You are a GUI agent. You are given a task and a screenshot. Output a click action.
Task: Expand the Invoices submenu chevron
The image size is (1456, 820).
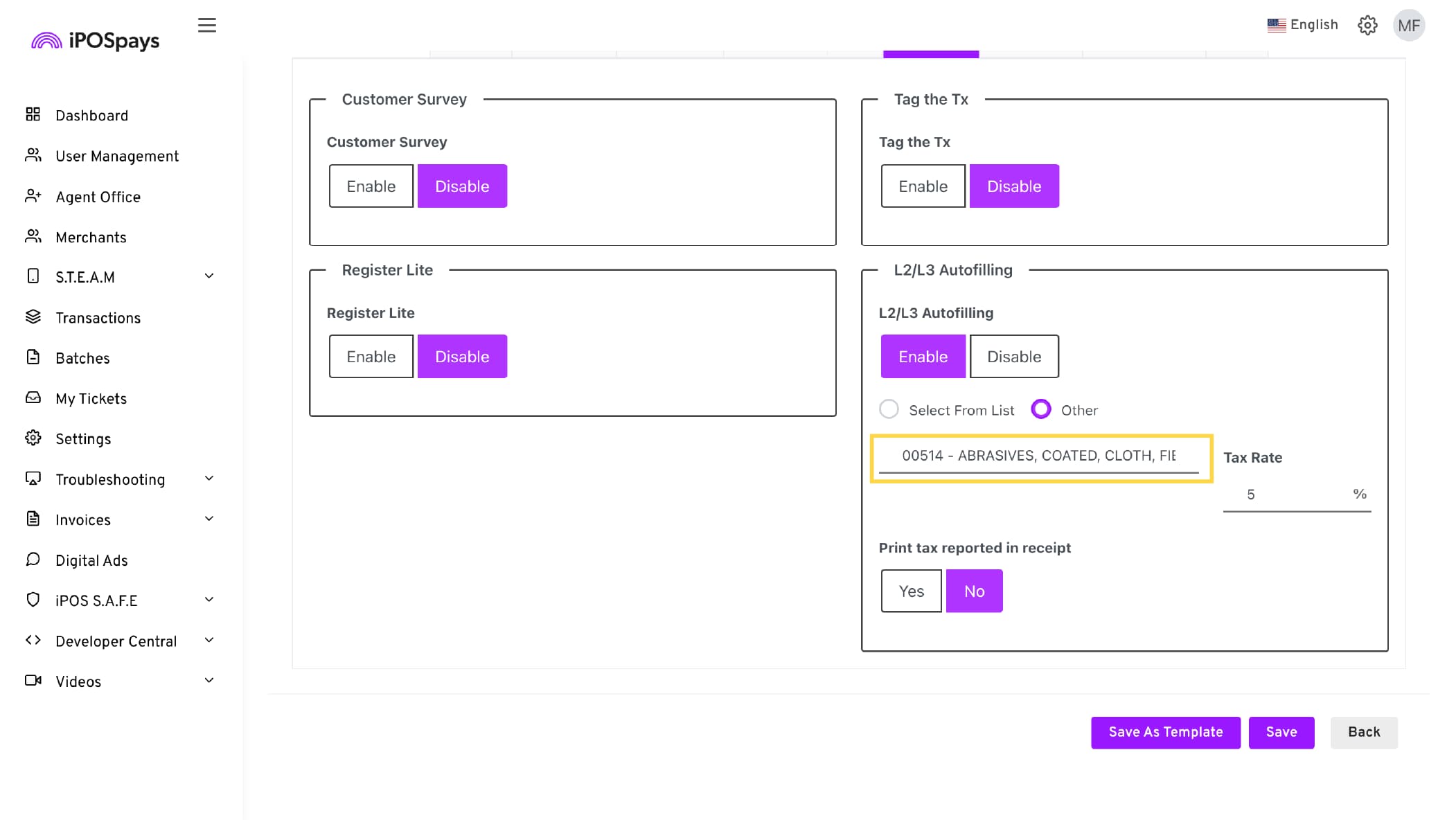point(209,519)
